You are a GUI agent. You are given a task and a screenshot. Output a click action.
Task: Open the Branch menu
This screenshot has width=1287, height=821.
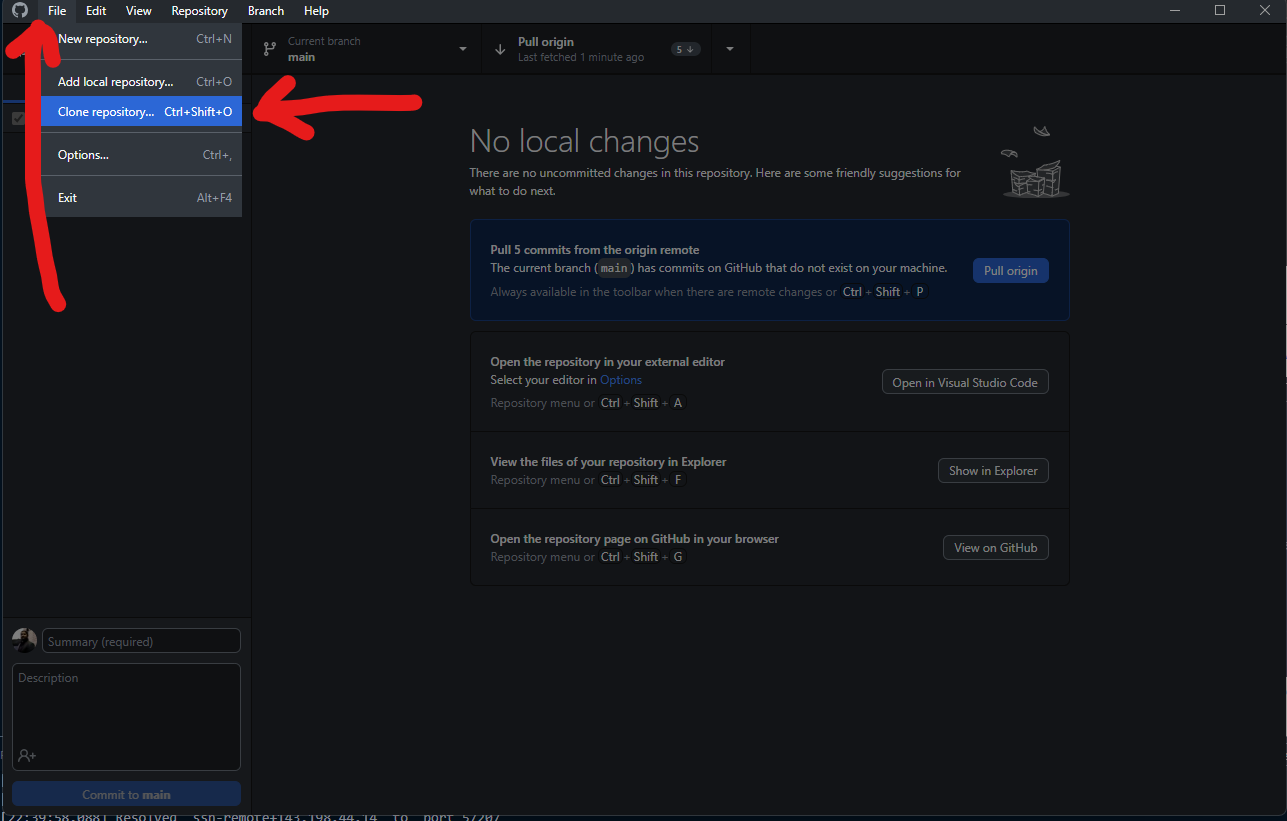[x=266, y=11]
